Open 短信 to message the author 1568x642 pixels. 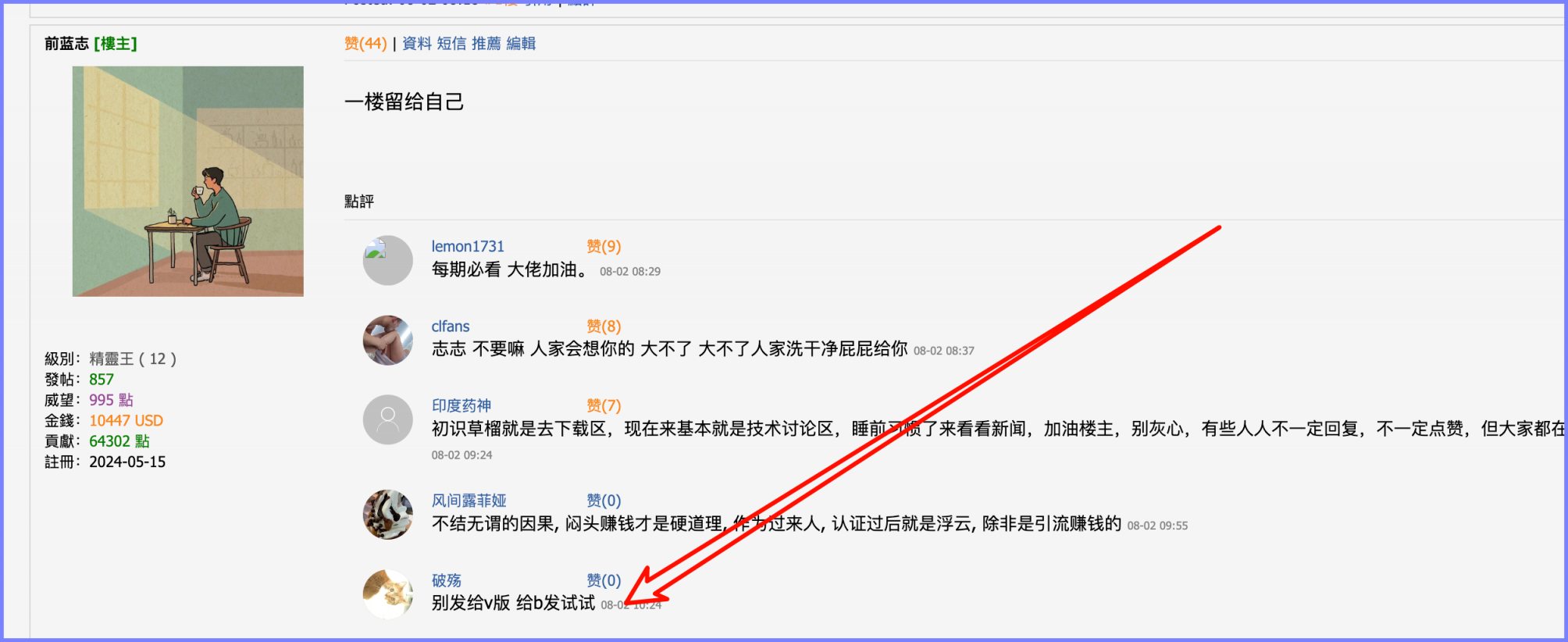451,44
